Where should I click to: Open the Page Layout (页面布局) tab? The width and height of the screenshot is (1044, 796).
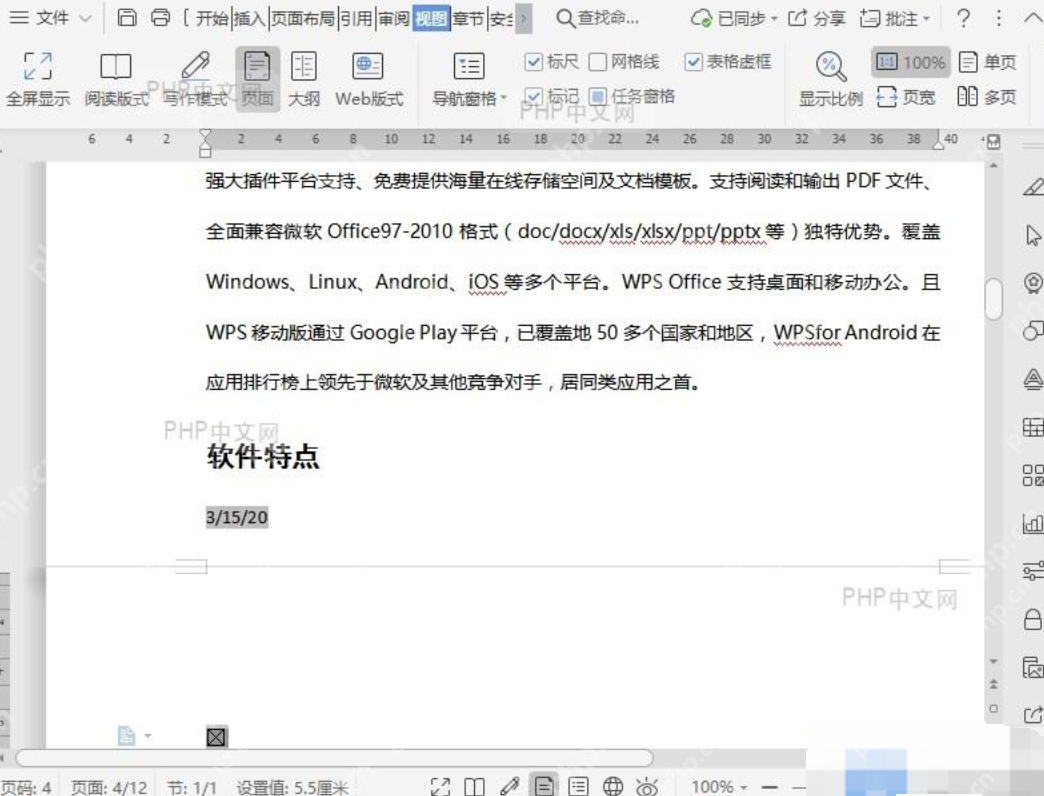303,19
